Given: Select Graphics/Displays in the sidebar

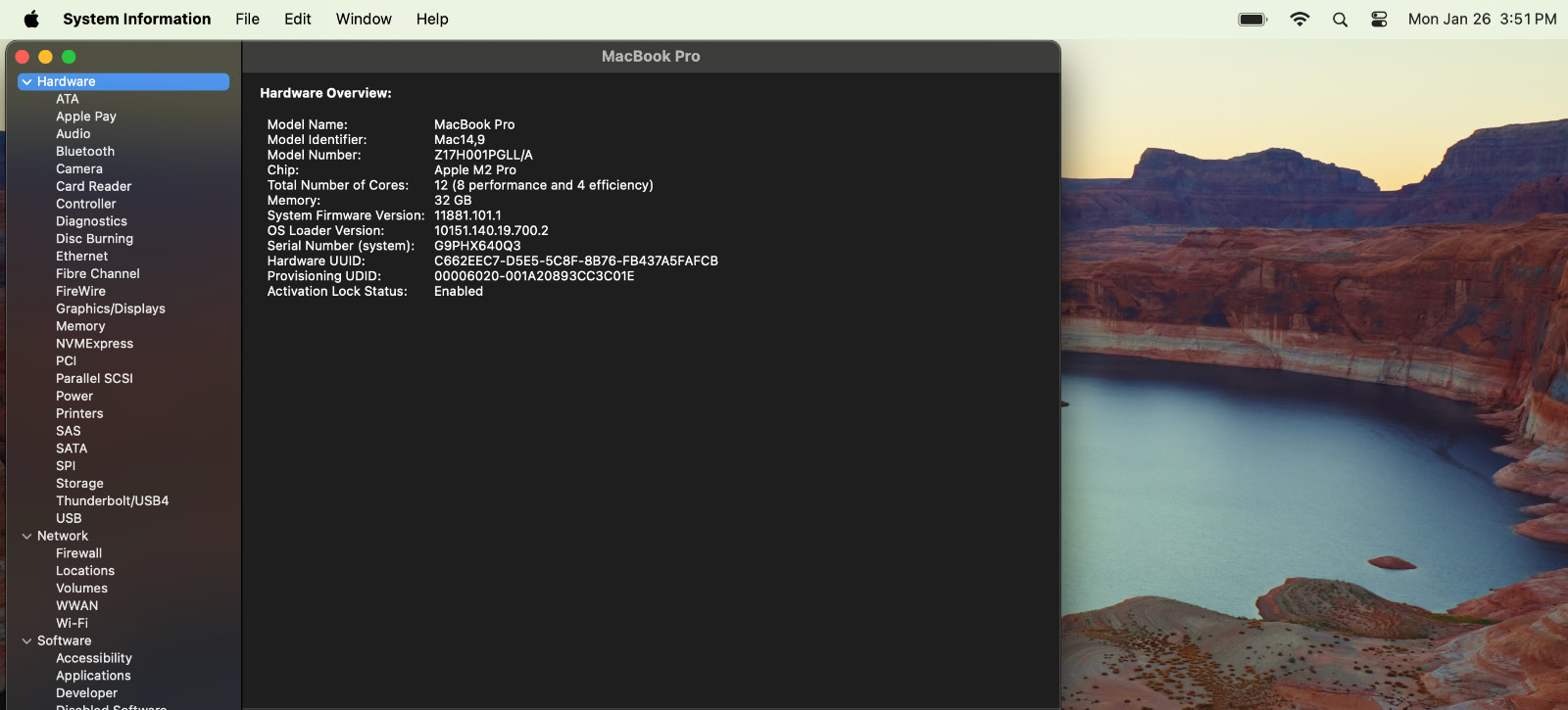Looking at the screenshot, I should point(111,309).
